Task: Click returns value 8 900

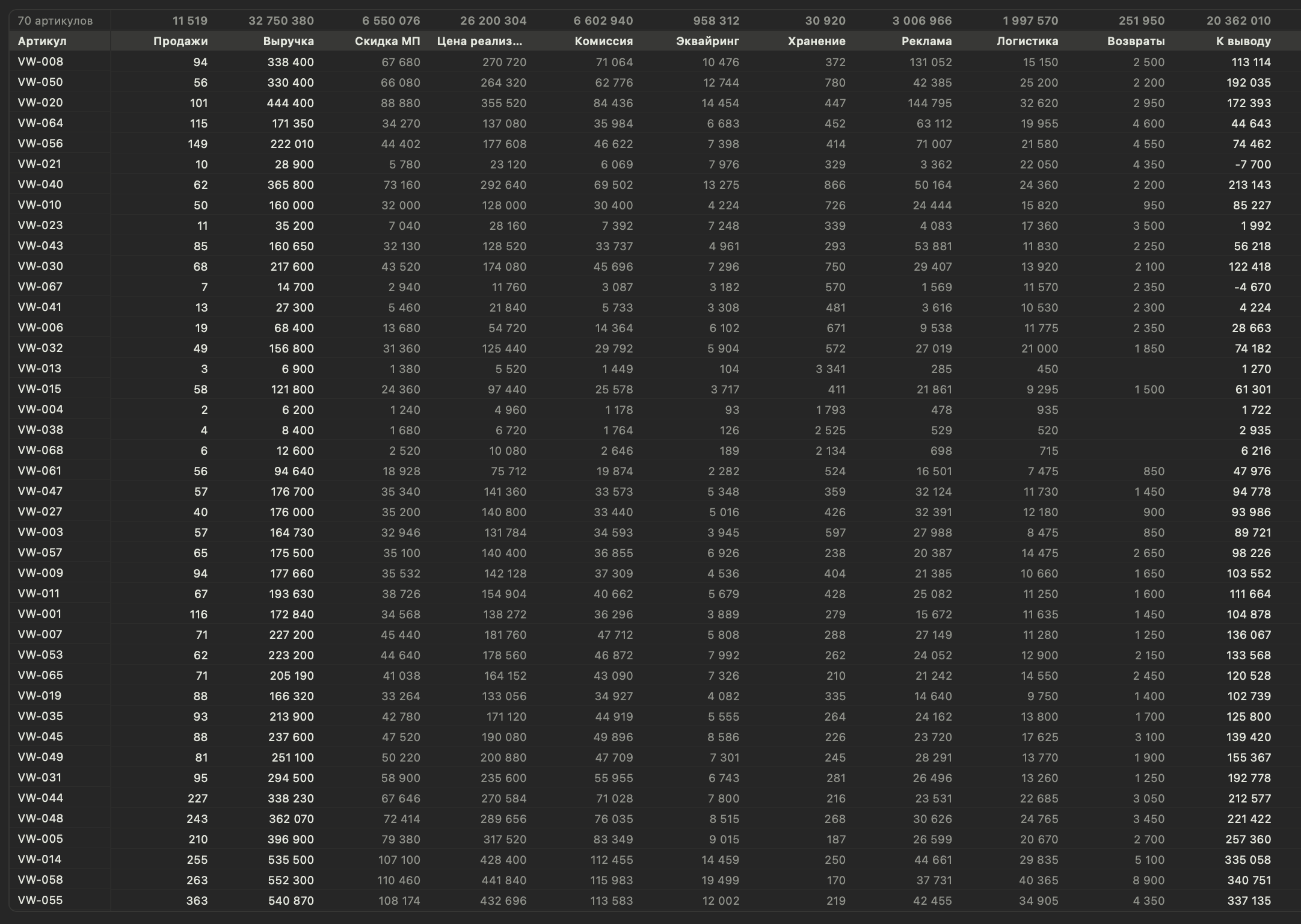Action: 1149,880
